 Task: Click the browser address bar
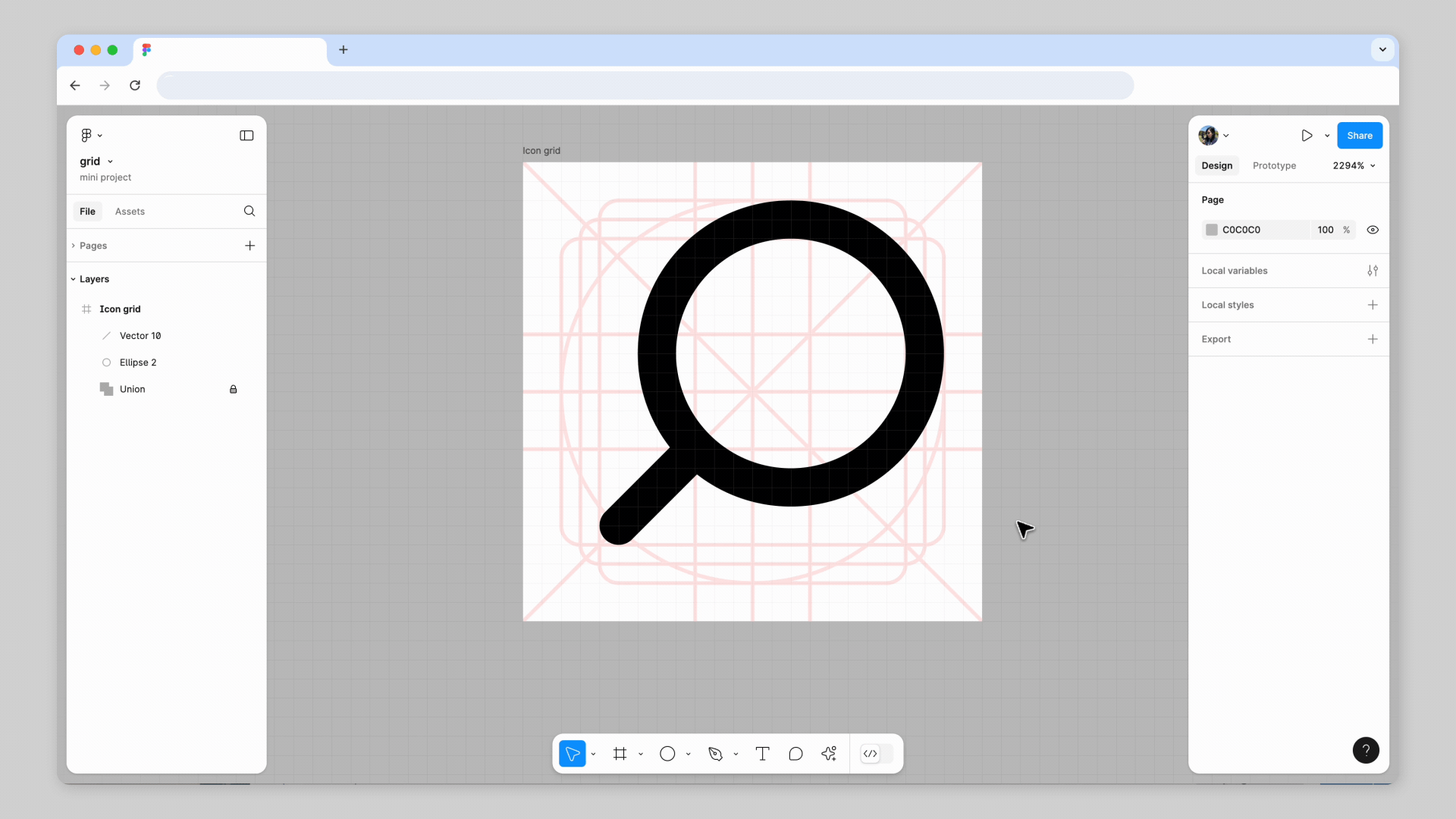click(x=645, y=86)
